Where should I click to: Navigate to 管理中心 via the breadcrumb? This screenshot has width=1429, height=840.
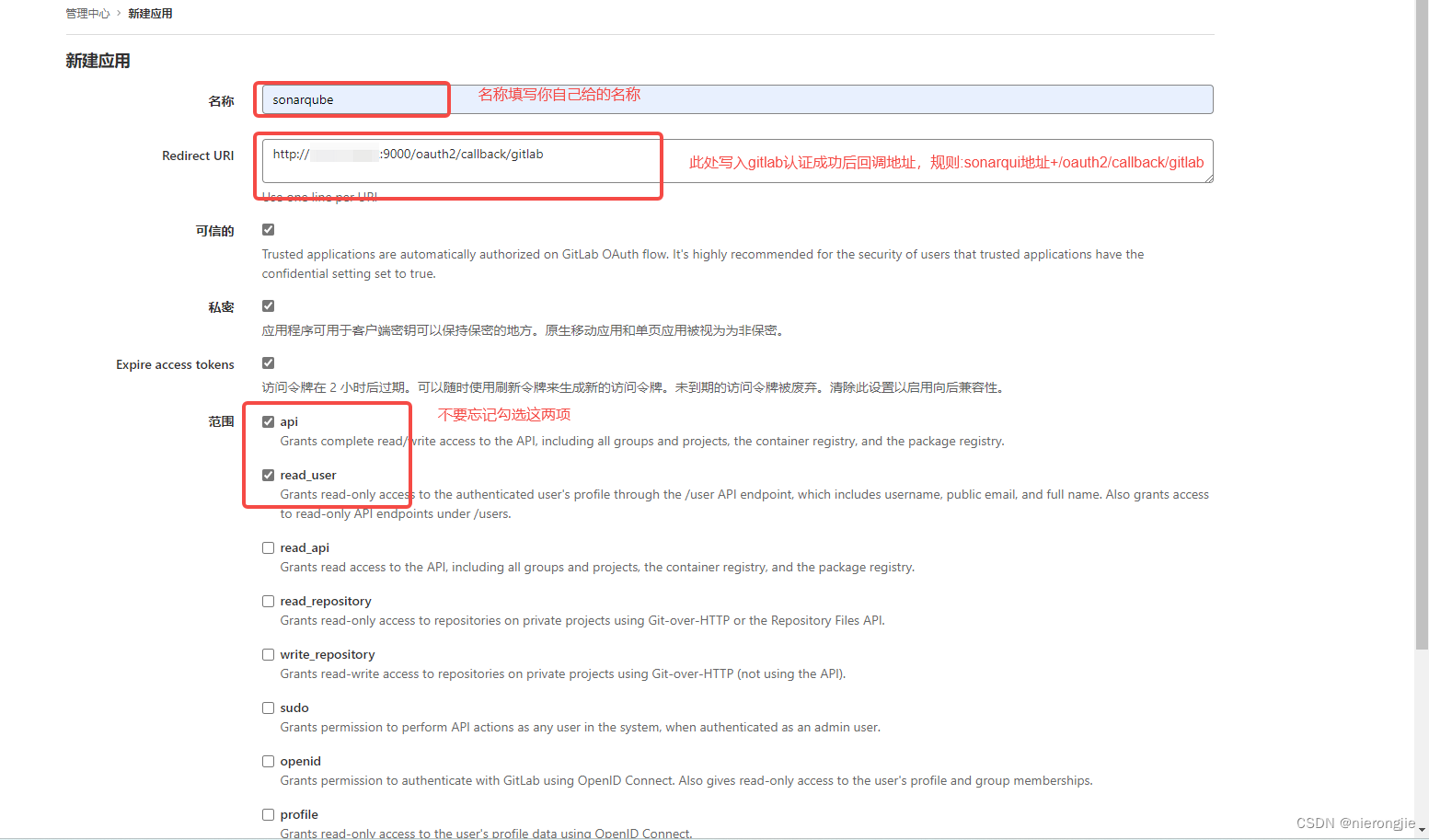tap(87, 13)
